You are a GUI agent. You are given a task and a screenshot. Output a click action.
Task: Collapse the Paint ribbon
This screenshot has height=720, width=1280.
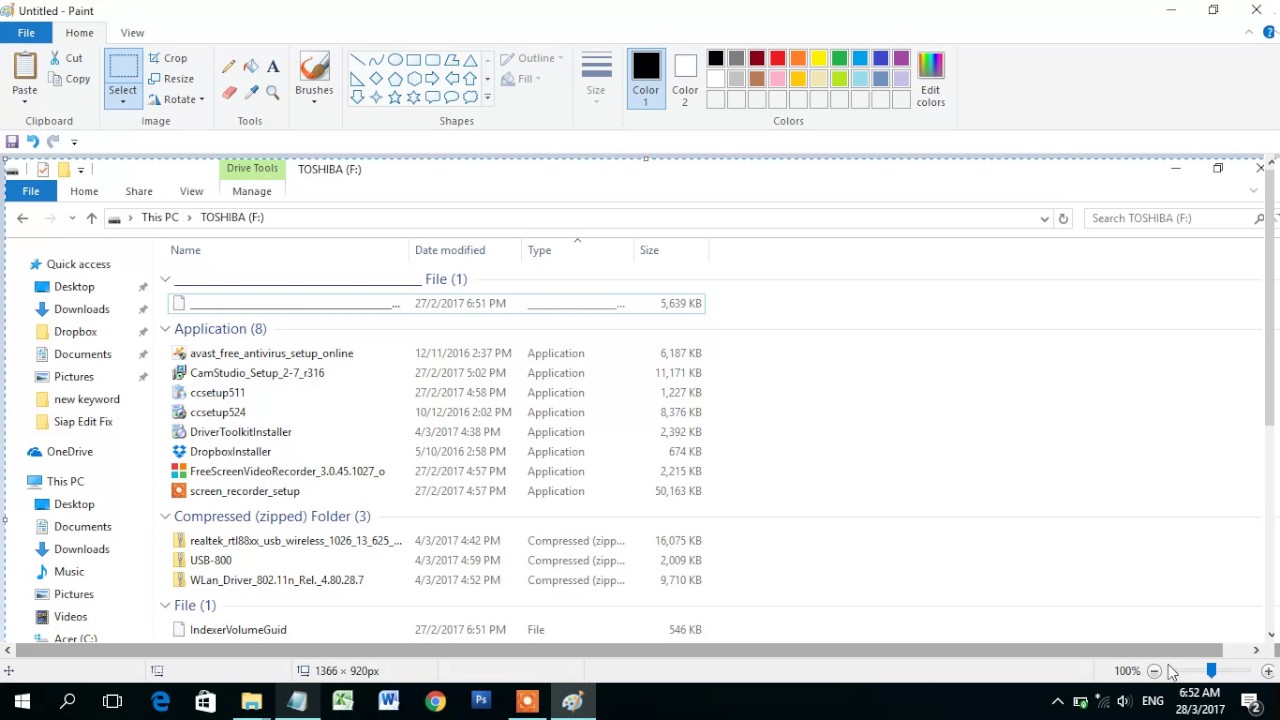[1249, 33]
